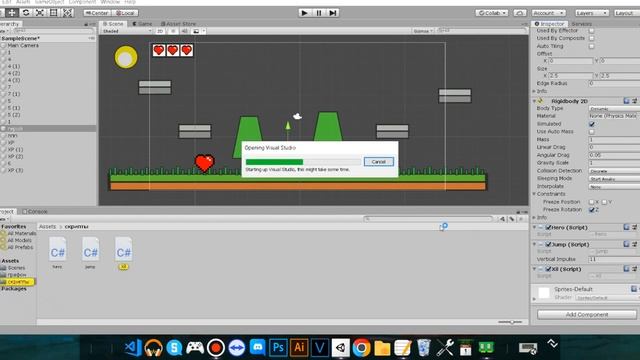640x360 pixels.
Task: Click Assets in the breadcrumb path
Action: (47, 227)
